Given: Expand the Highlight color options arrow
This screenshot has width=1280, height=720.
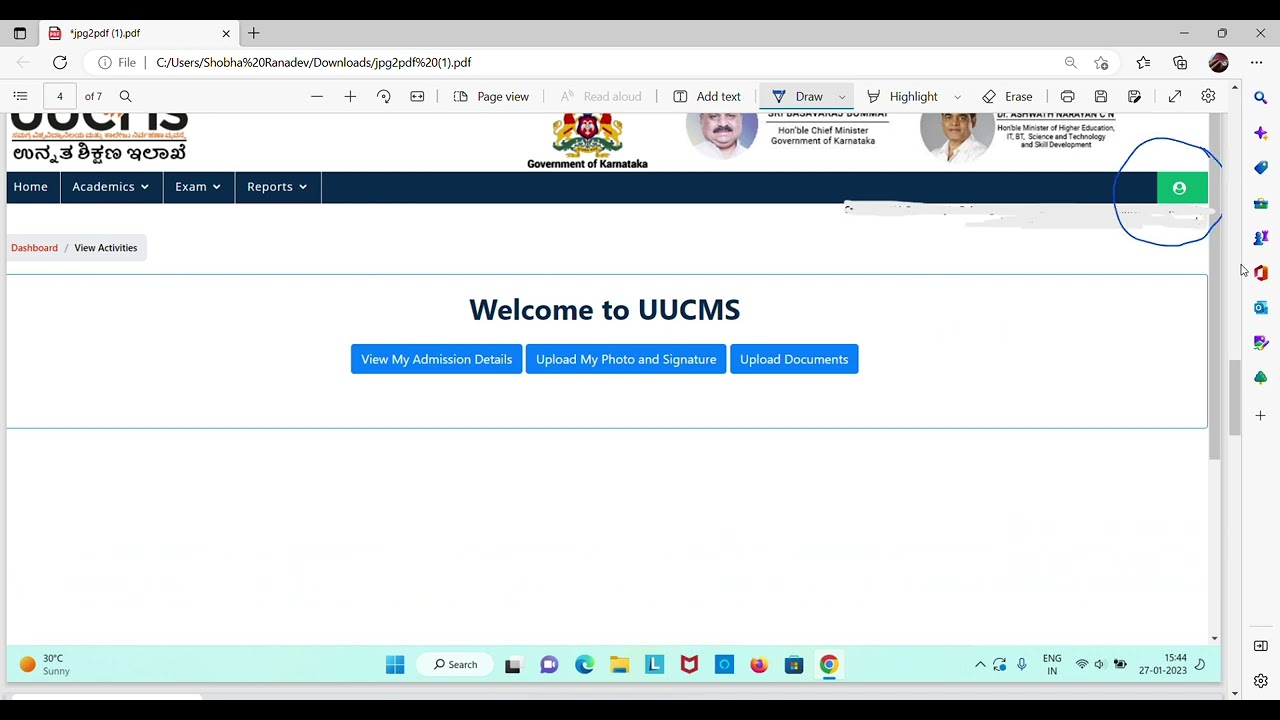Looking at the screenshot, I should coord(957,97).
